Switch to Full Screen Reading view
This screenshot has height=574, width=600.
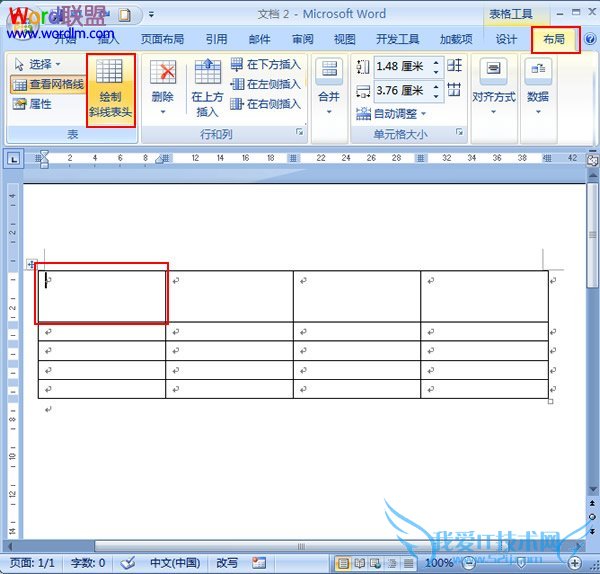click(359, 563)
